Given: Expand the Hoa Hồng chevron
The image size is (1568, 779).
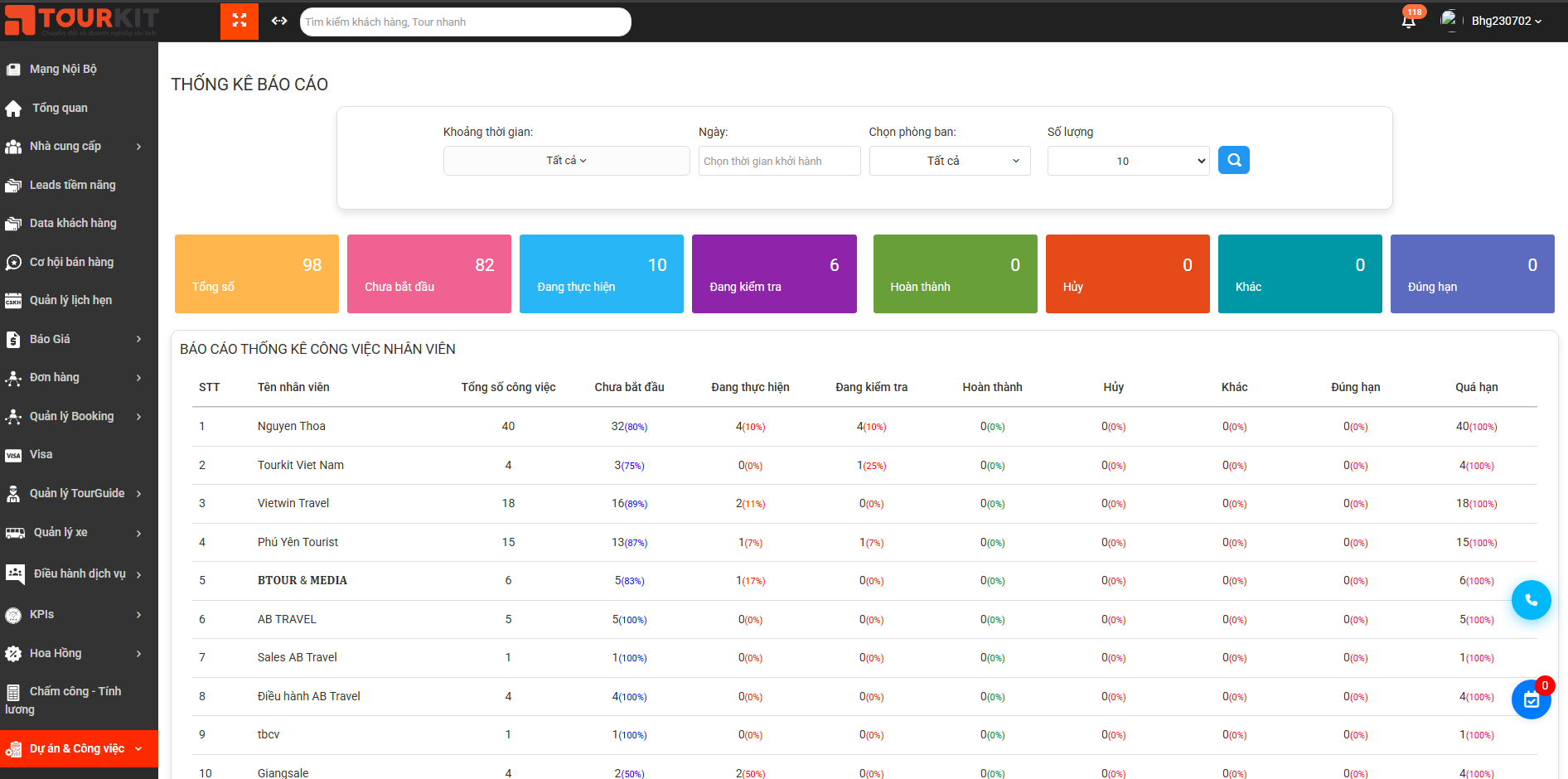Looking at the screenshot, I should (x=138, y=654).
